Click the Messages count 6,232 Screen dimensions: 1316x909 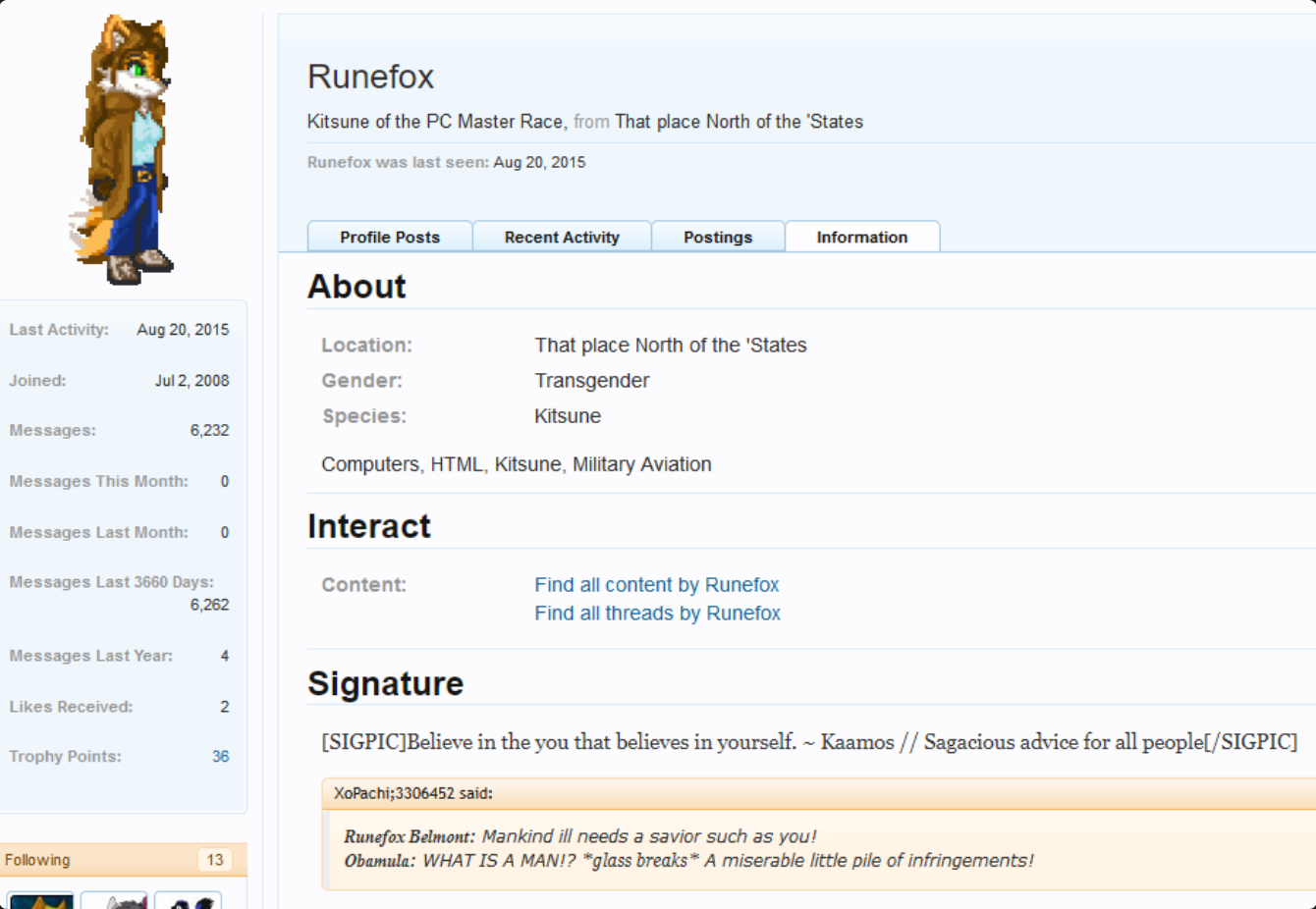click(209, 431)
